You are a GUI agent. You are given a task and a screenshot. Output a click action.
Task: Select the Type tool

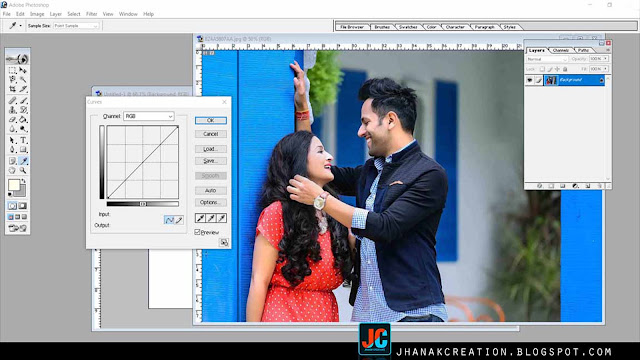(x=23, y=140)
